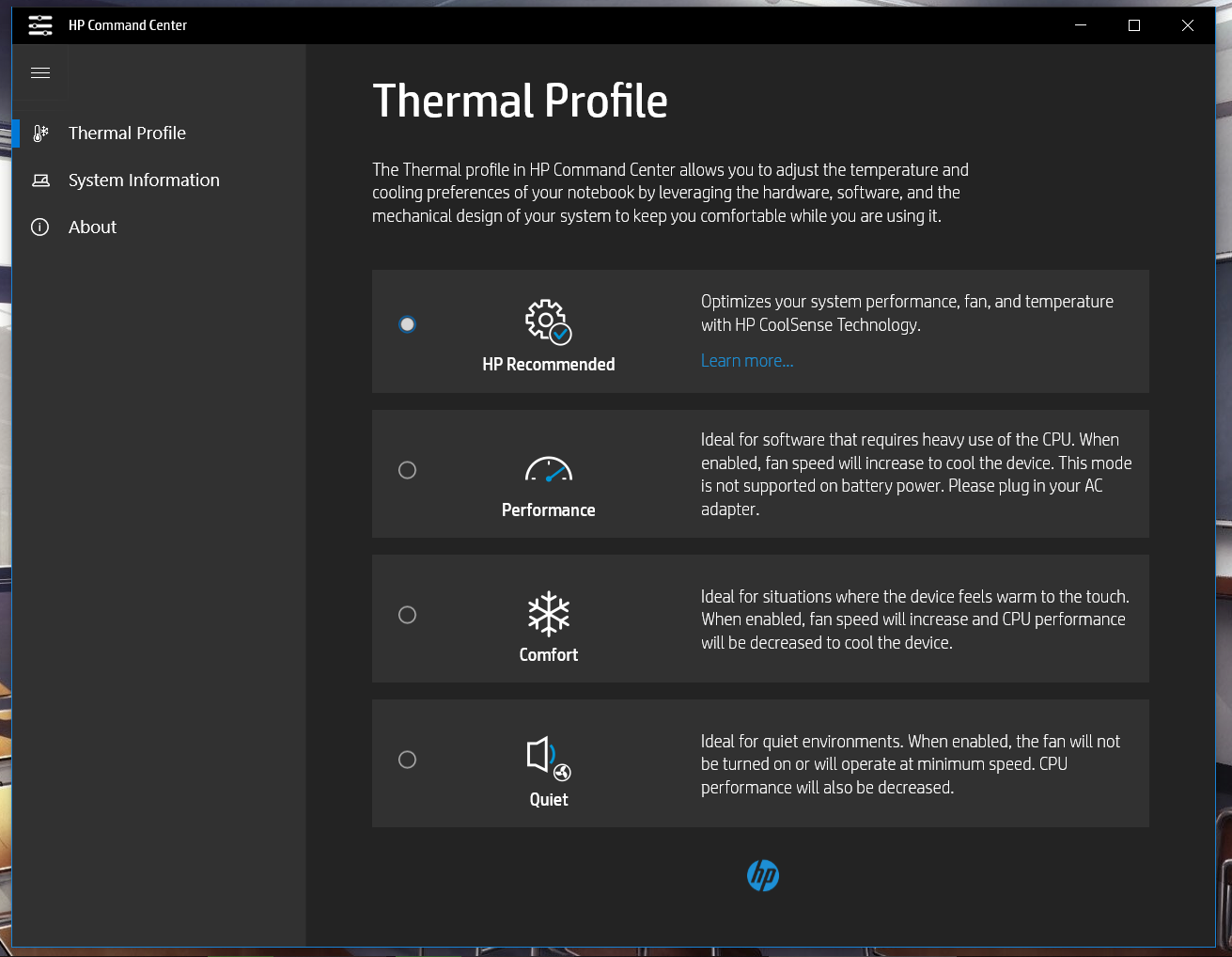The image size is (1232, 957).
Task: Click the HP Command Center window title
Action: pyautogui.click(x=128, y=25)
